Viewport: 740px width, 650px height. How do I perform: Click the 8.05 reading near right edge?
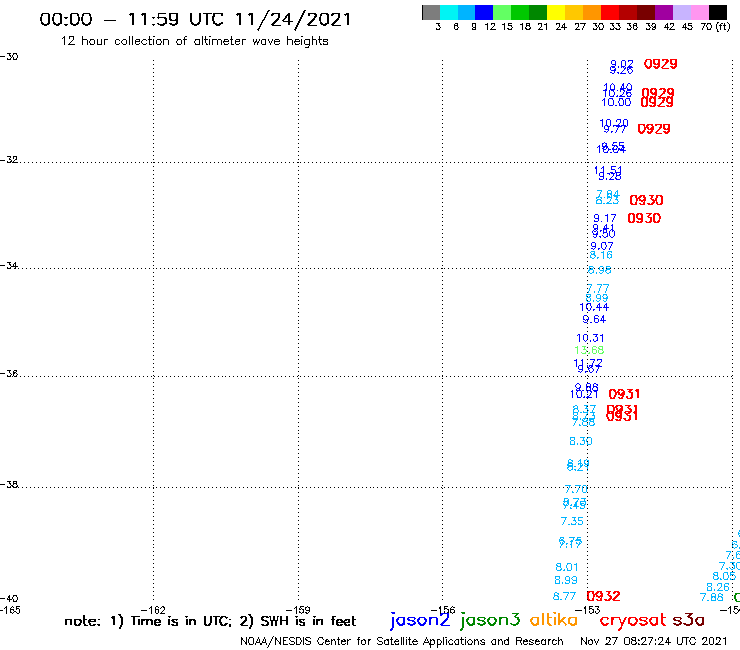pyautogui.click(x=724, y=576)
